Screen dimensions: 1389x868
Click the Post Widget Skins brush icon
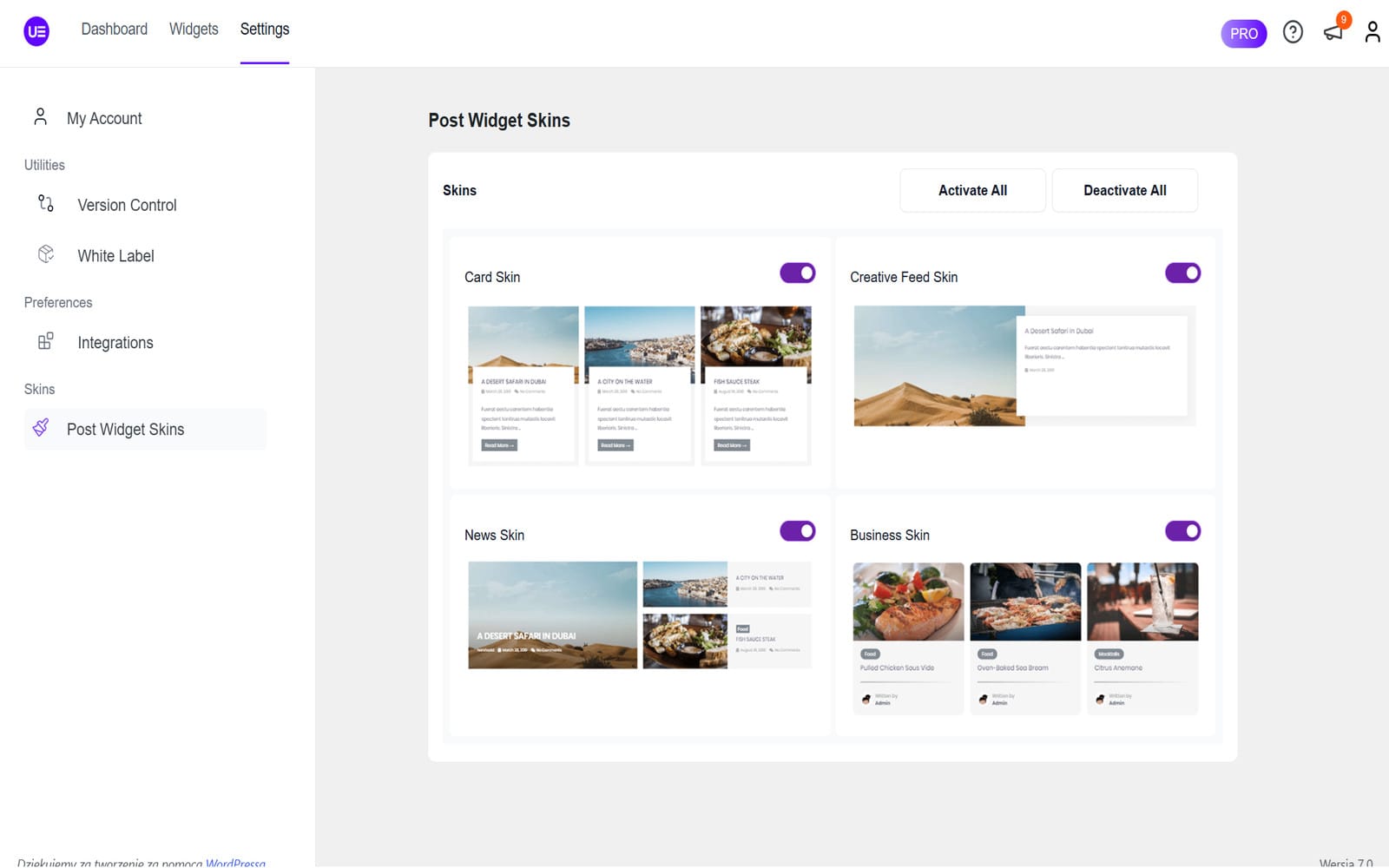(x=41, y=427)
